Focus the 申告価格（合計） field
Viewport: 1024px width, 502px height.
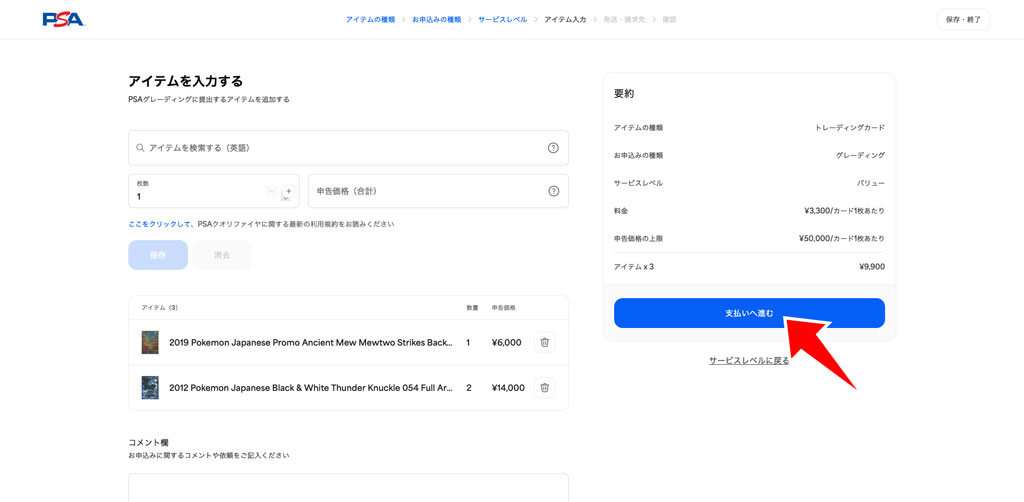point(438,191)
